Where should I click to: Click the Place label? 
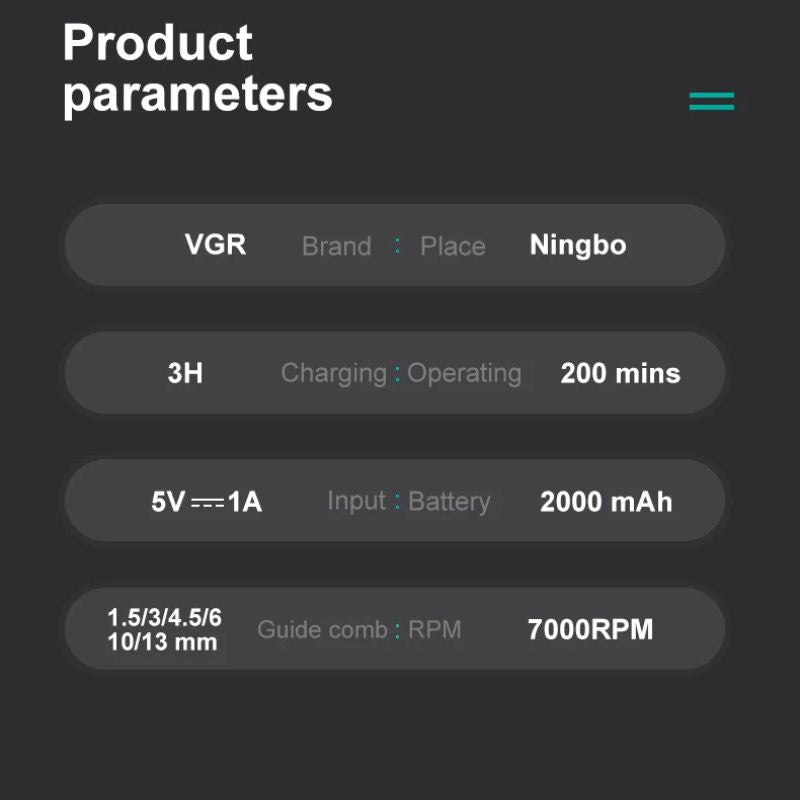452,246
